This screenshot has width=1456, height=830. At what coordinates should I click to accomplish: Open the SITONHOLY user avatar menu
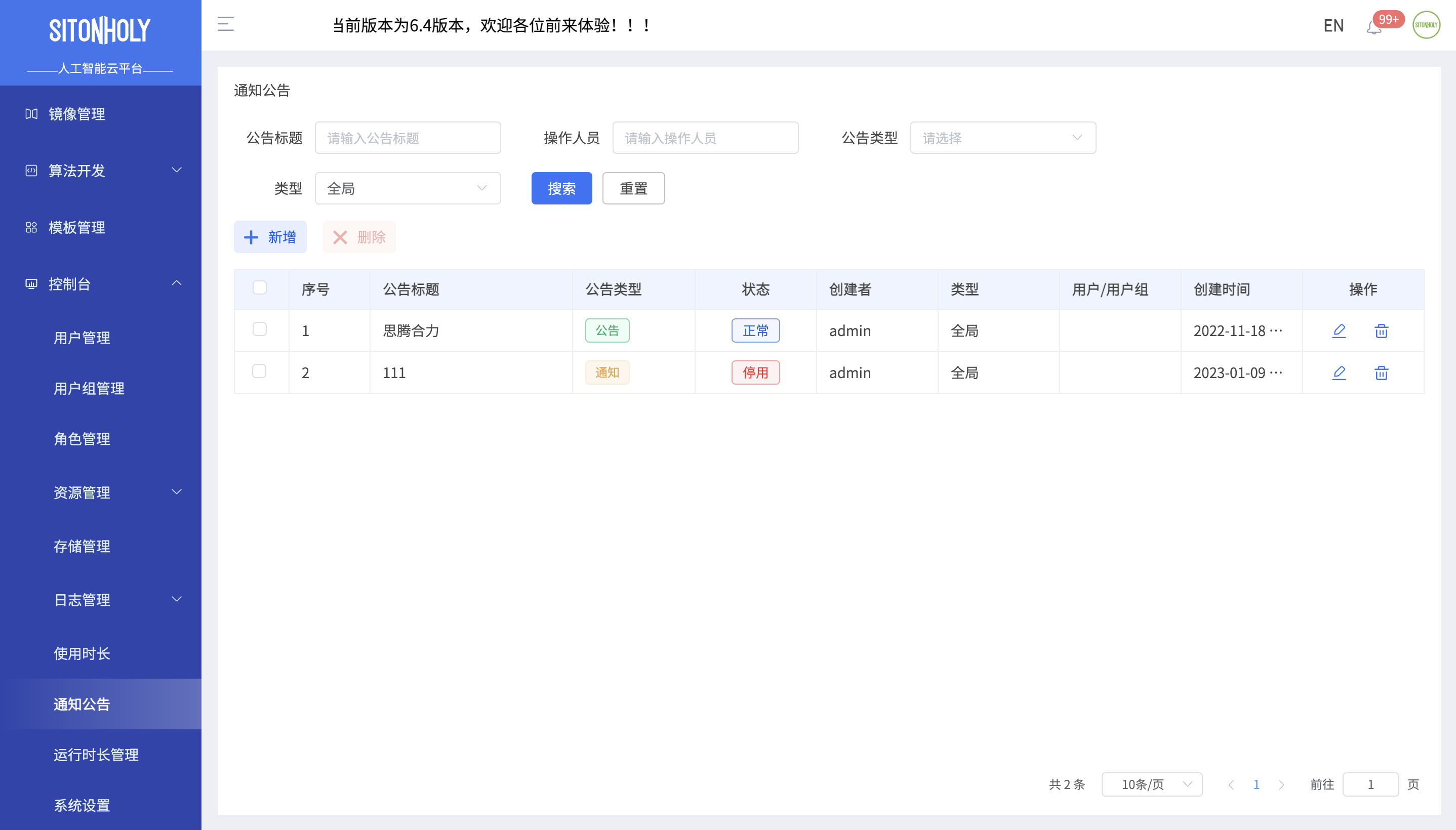pyautogui.click(x=1426, y=25)
